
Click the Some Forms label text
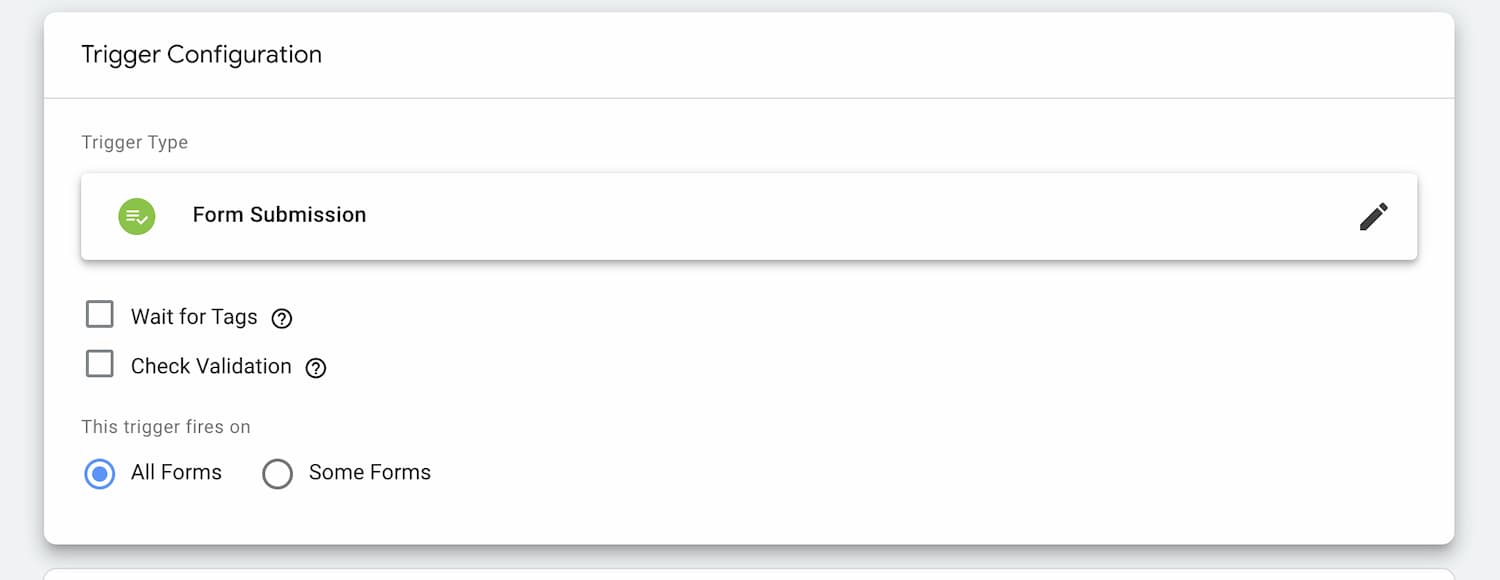tap(369, 472)
